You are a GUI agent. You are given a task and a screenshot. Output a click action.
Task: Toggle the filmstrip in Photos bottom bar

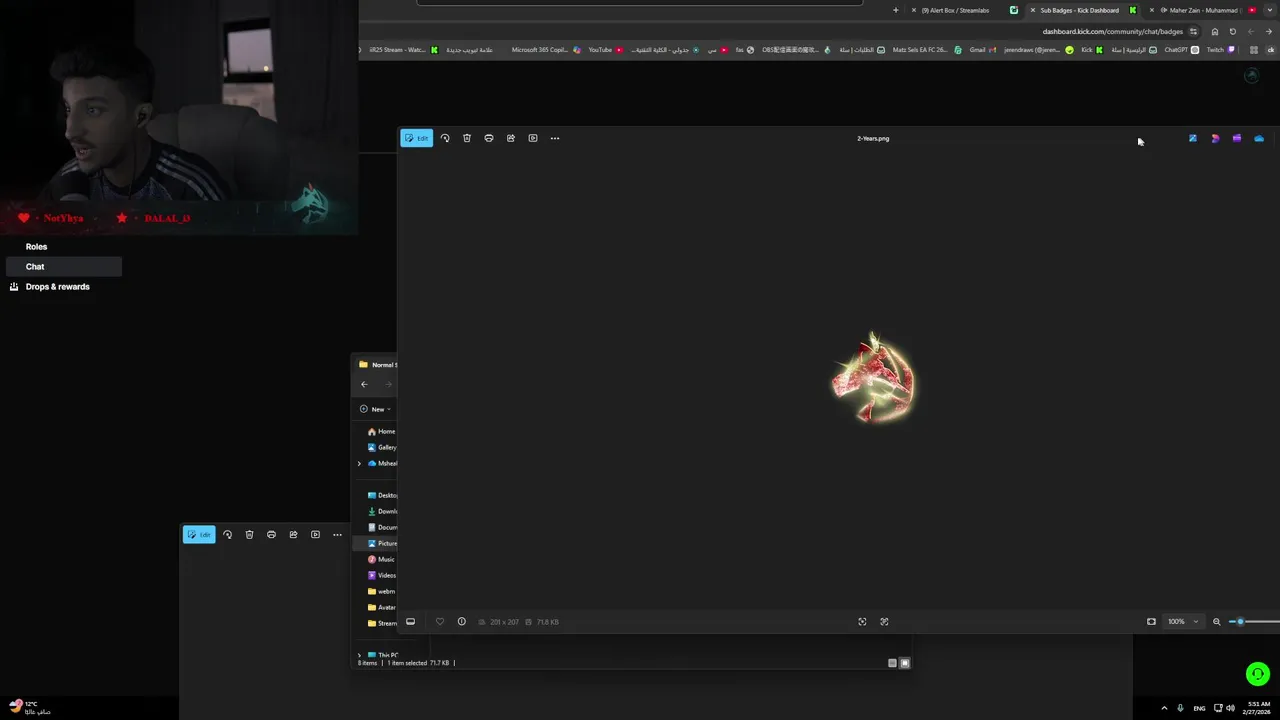(410, 622)
